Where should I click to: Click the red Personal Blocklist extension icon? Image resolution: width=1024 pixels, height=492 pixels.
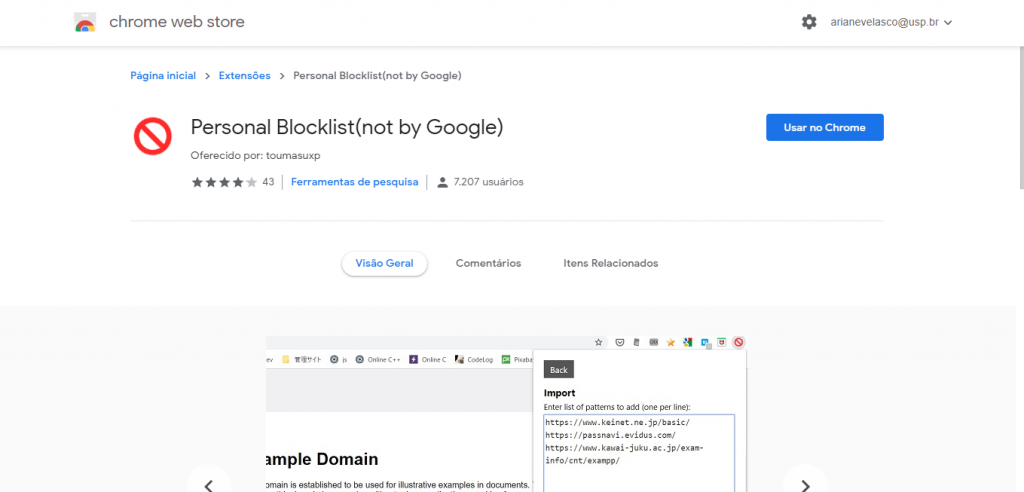pyautogui.click(x=153, y=137)
